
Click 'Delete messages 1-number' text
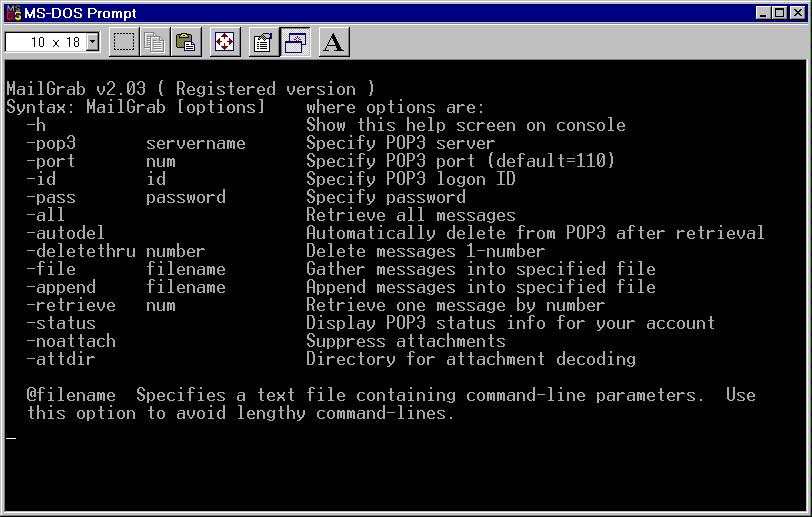point(425,251)
